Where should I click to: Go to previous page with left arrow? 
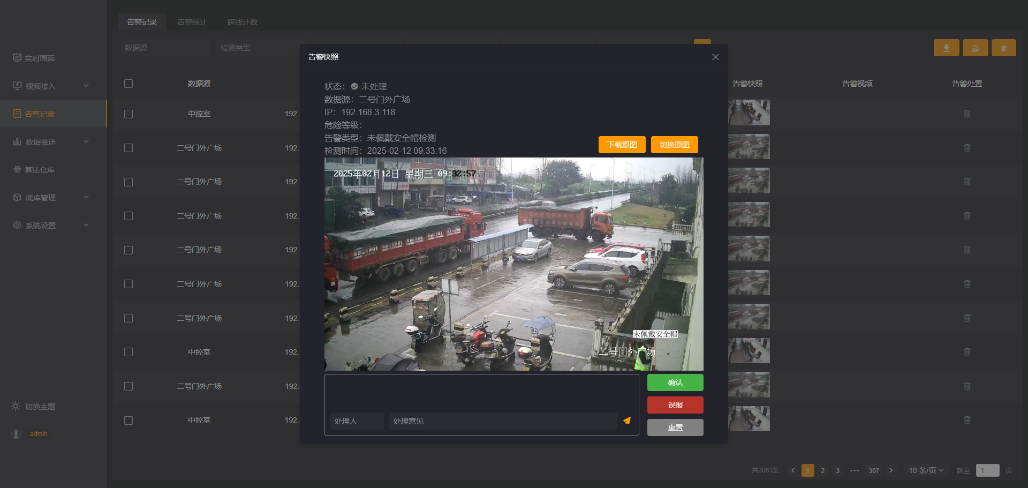(793, 470)
